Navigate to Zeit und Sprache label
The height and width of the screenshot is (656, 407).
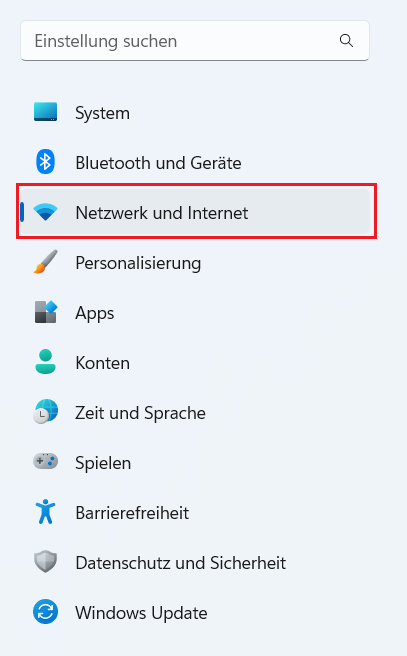click(140, 413)
